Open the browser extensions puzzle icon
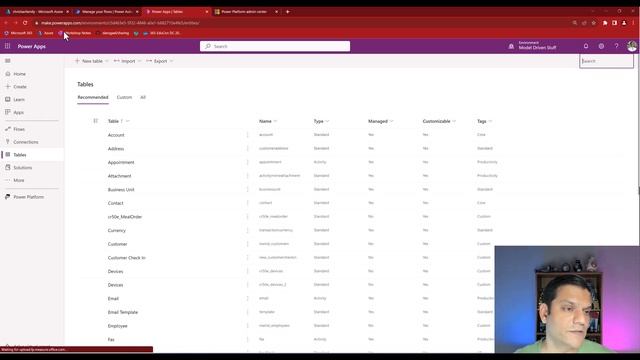 click(x=605, y=23)
